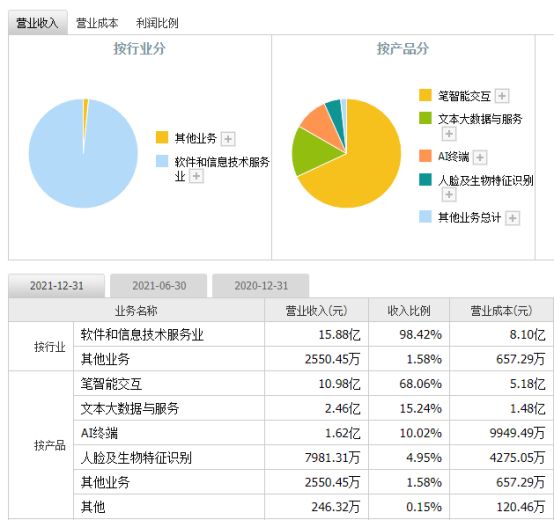The height and width of the screenshot is (521, 554).
Task: Click the 笔智能交互 row in the table
Action: [281, 384]
